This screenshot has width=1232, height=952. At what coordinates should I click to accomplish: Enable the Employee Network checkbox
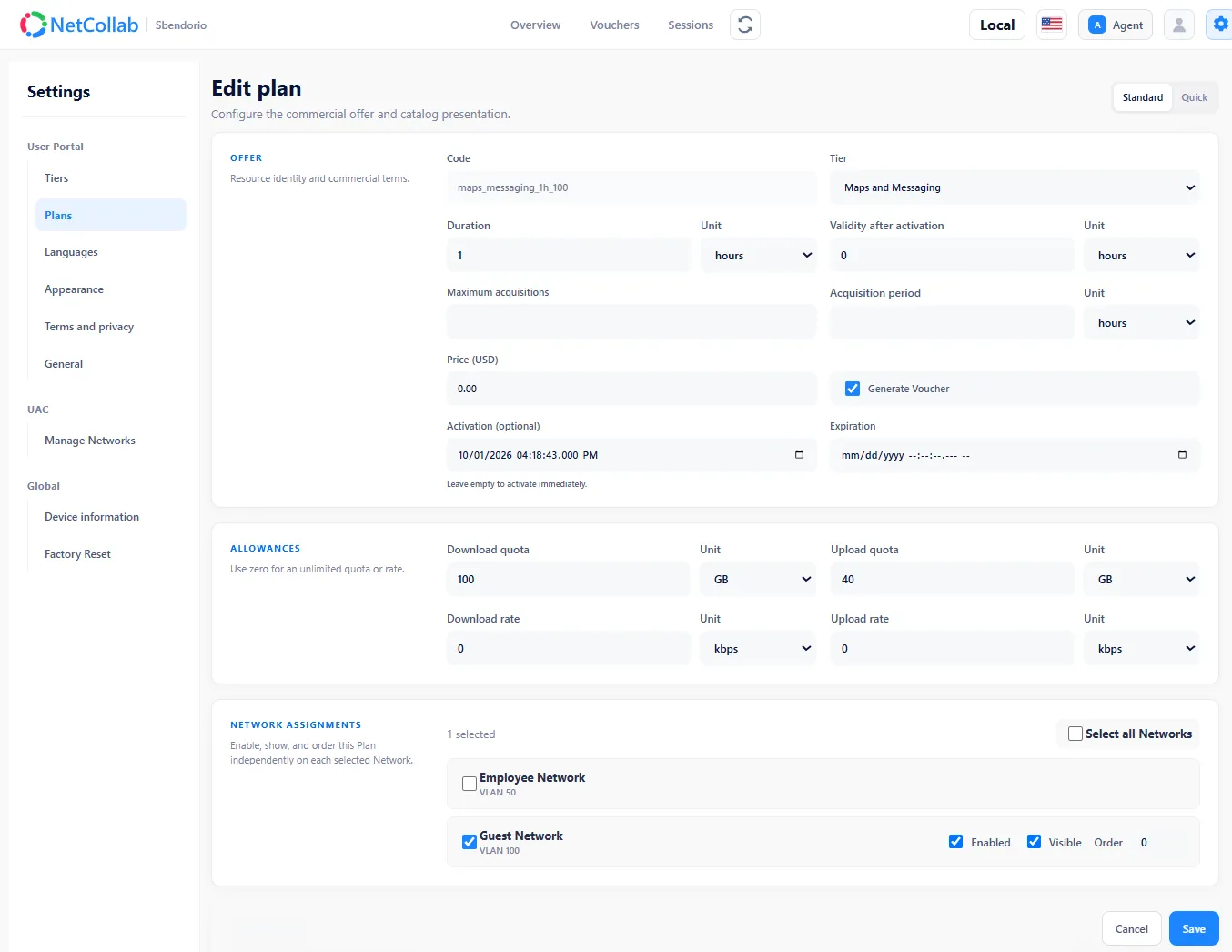[470, 784]
